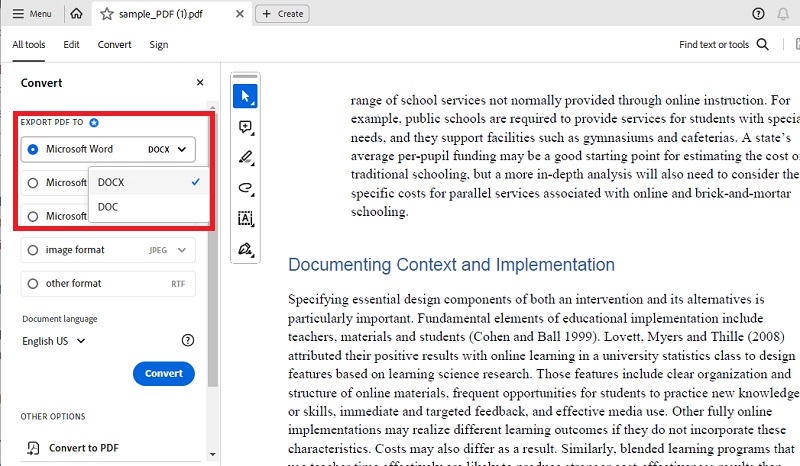The width and height of the screenshot is (800, 466).
Task: Open the Document language help icon
Action: 188,340
